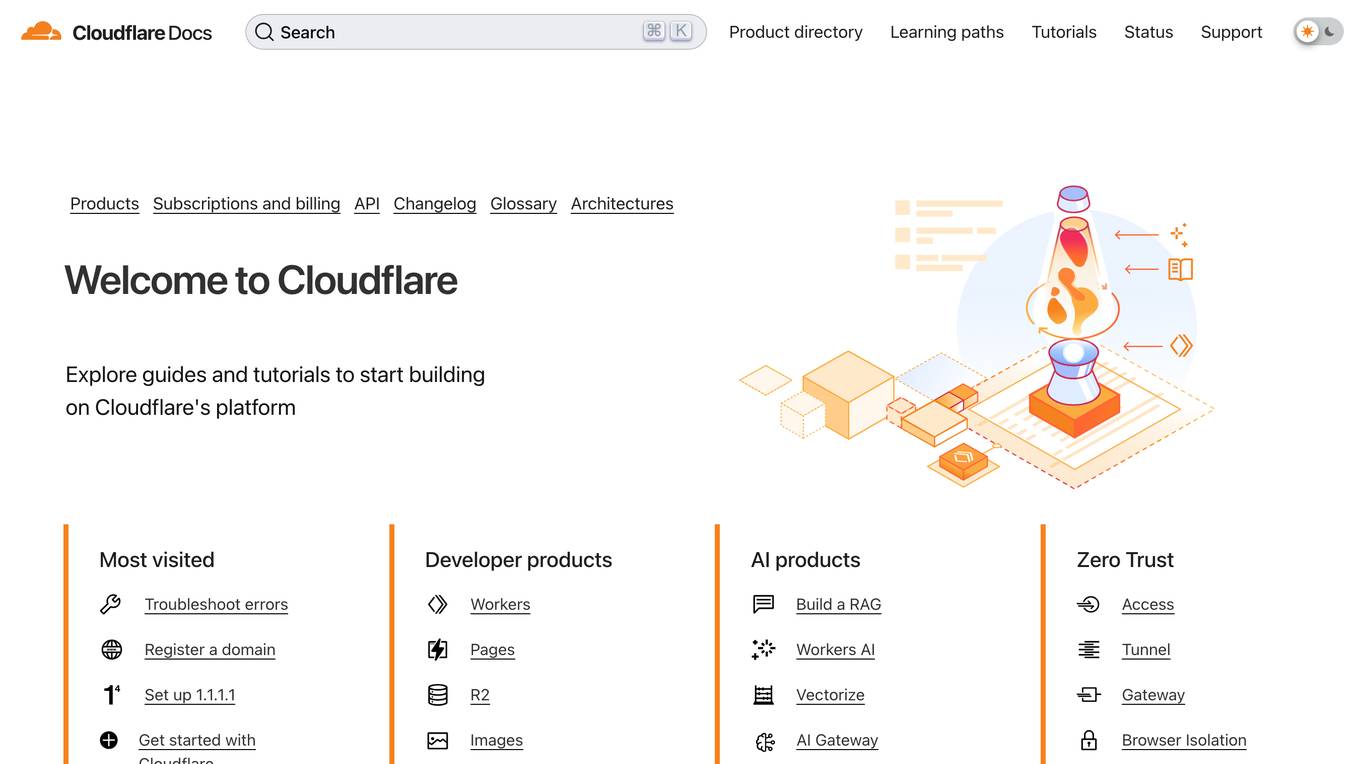Open the API link
The height and width of the screenshot is (764, 1360).
pos(367,203)
